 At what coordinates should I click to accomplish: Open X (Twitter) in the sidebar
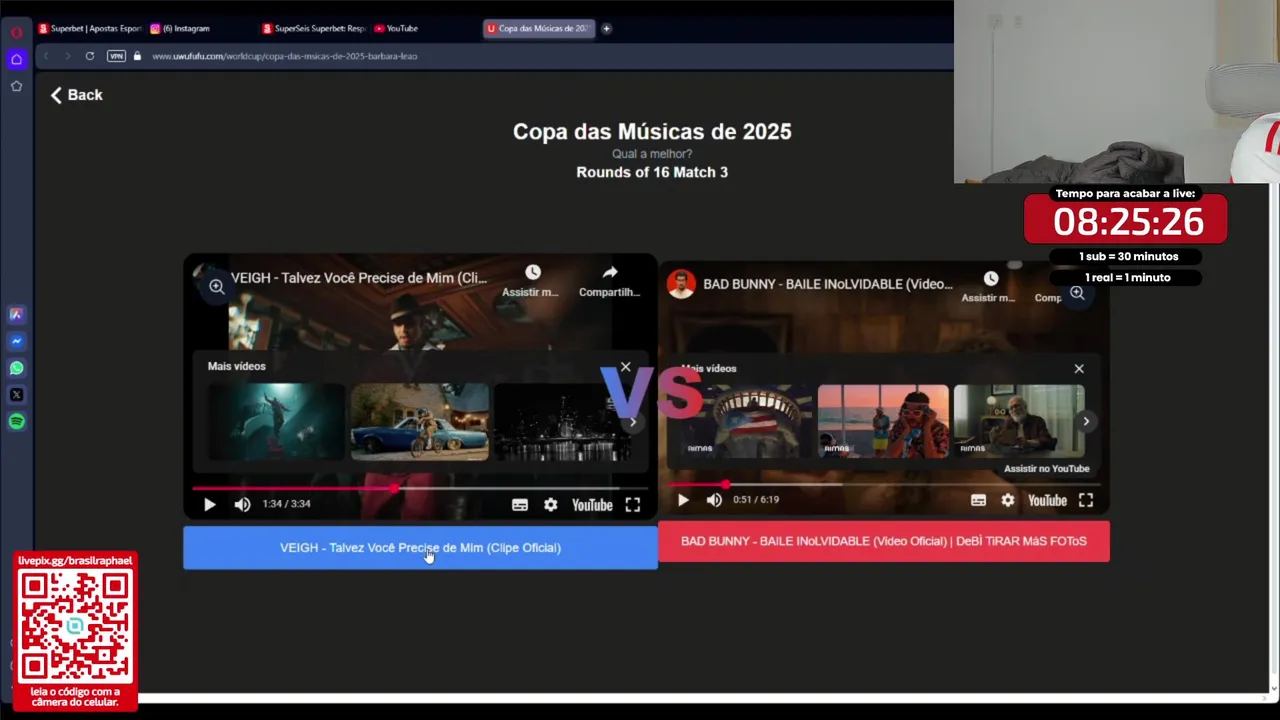[16, 395]
